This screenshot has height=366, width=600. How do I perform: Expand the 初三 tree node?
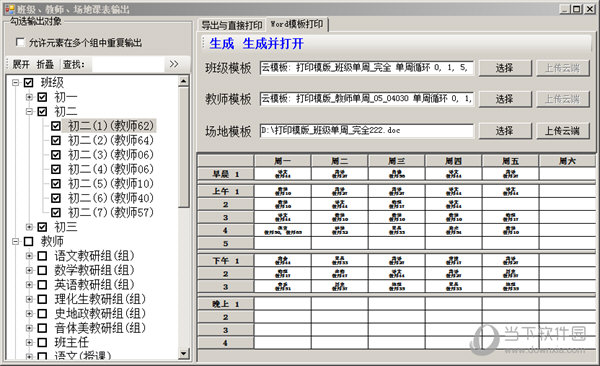(29, 227)
